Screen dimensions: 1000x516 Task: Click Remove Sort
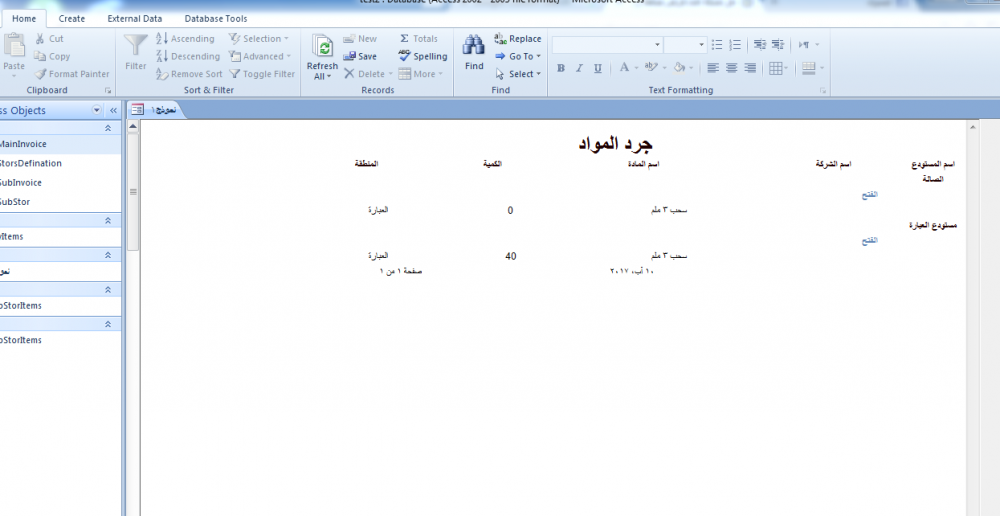pyautogui.click(x=189, y=74)
